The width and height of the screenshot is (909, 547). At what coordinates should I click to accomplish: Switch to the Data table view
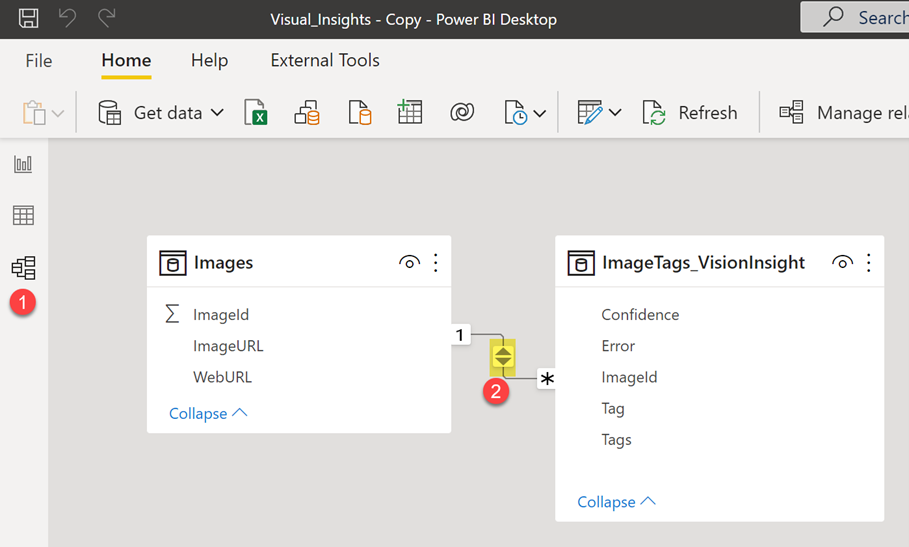(x=23, y=215)
